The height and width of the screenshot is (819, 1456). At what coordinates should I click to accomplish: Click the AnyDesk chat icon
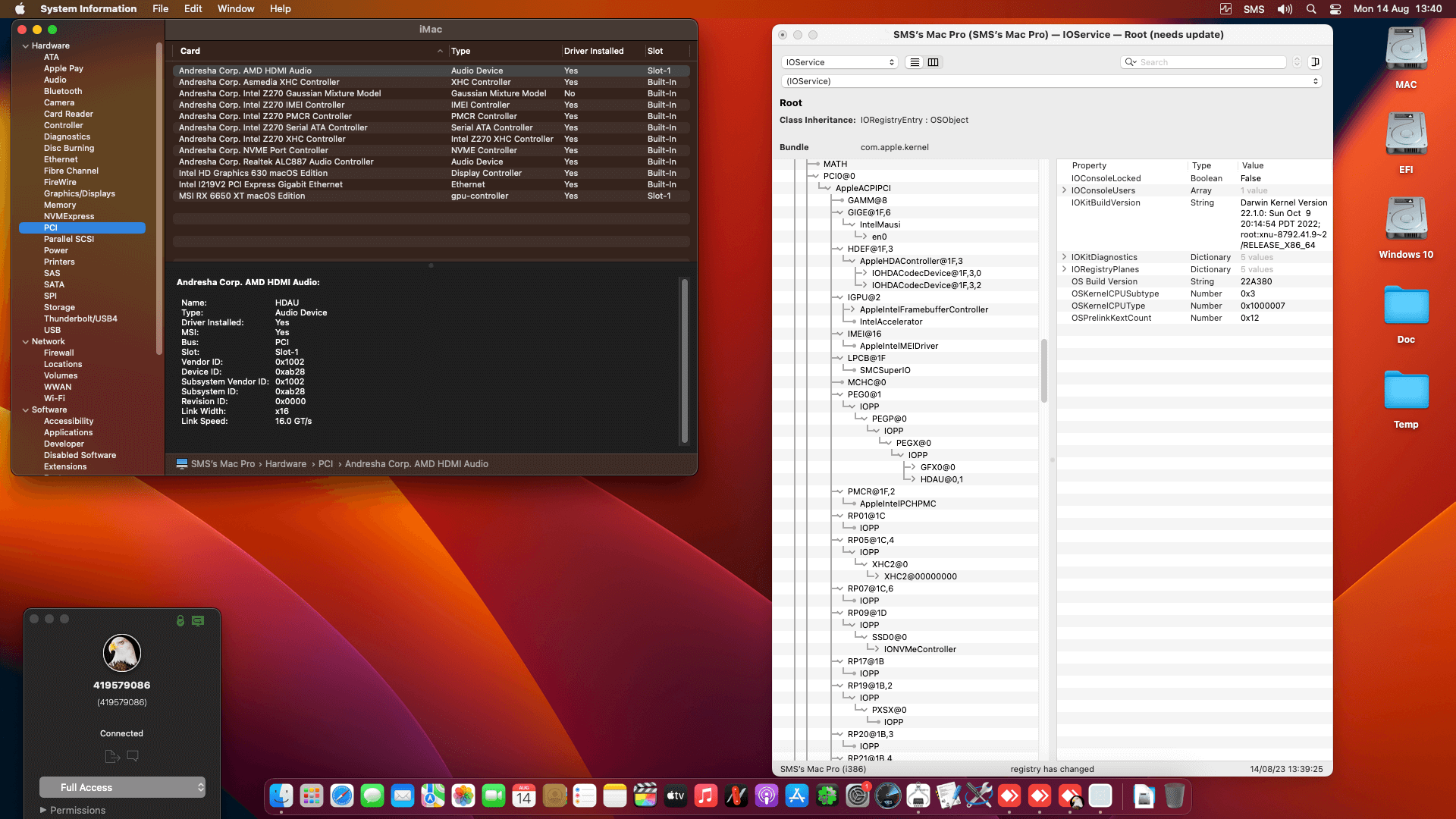coord(133,756)
